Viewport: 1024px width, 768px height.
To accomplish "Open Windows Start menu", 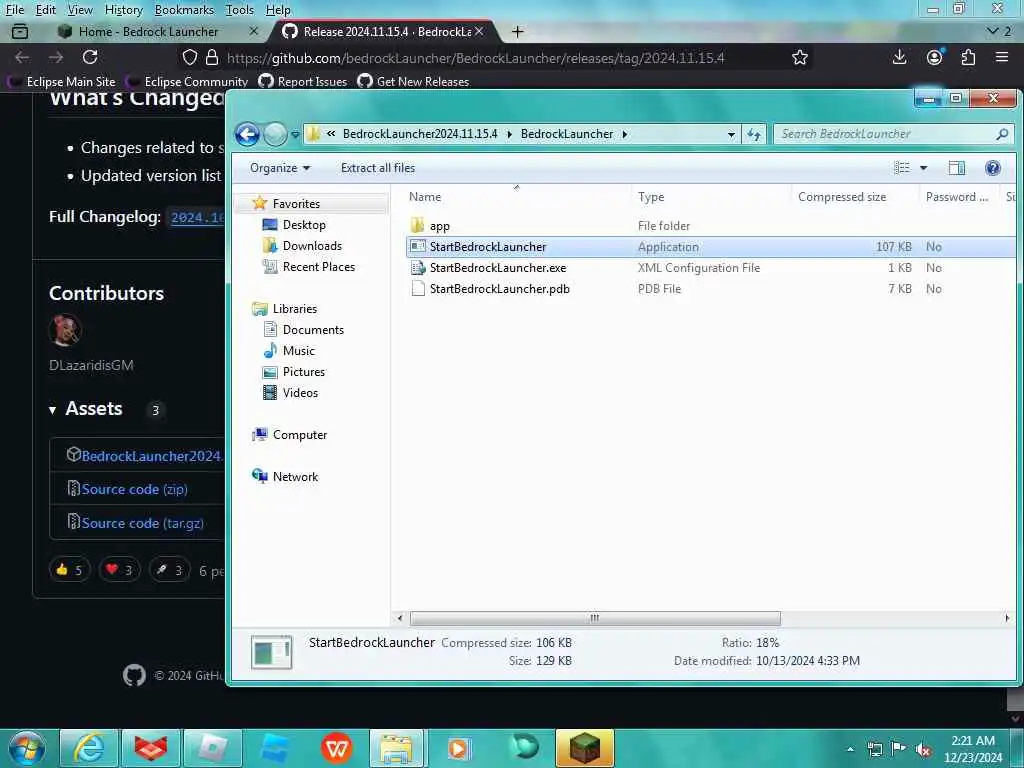I will pos(26,748).
